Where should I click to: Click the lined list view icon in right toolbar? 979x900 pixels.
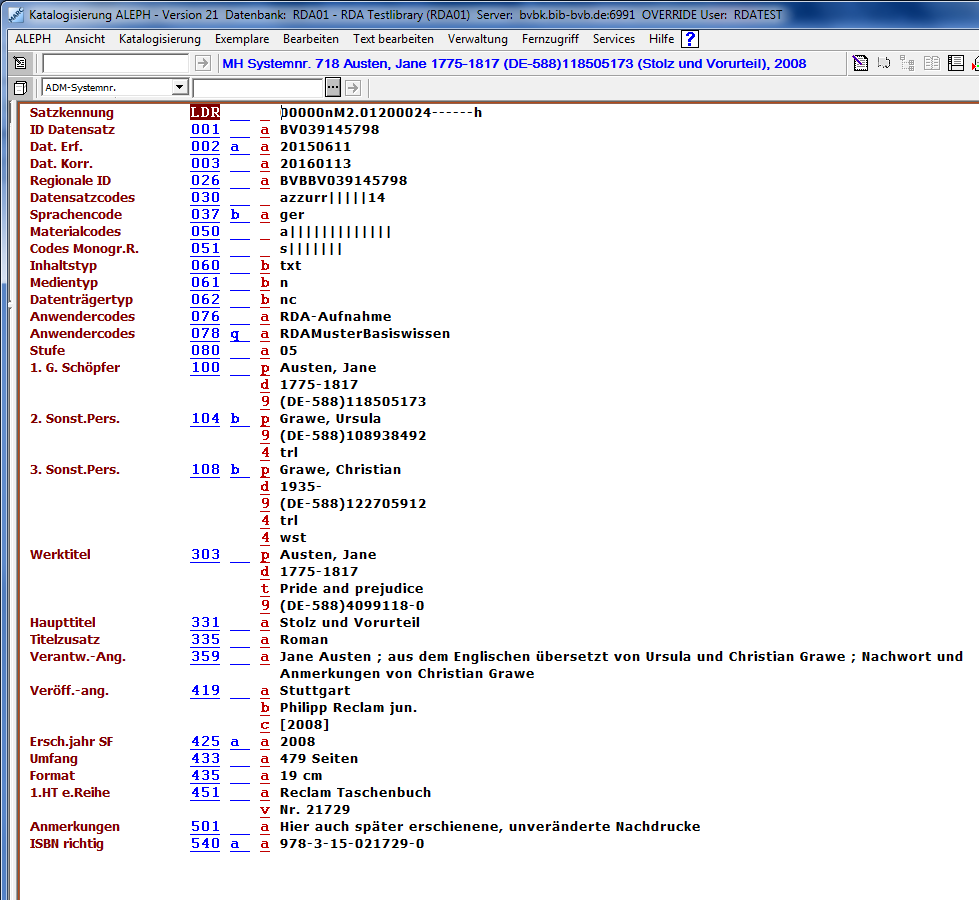[956, 63]
